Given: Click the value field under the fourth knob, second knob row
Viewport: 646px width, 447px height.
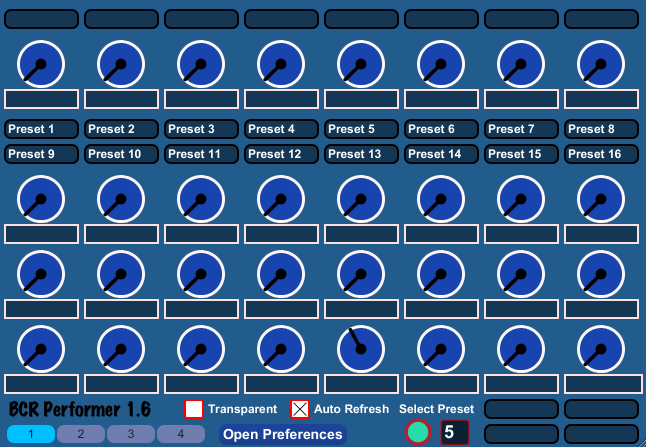Looking at the screenshot, I should [x=281, y=234].
